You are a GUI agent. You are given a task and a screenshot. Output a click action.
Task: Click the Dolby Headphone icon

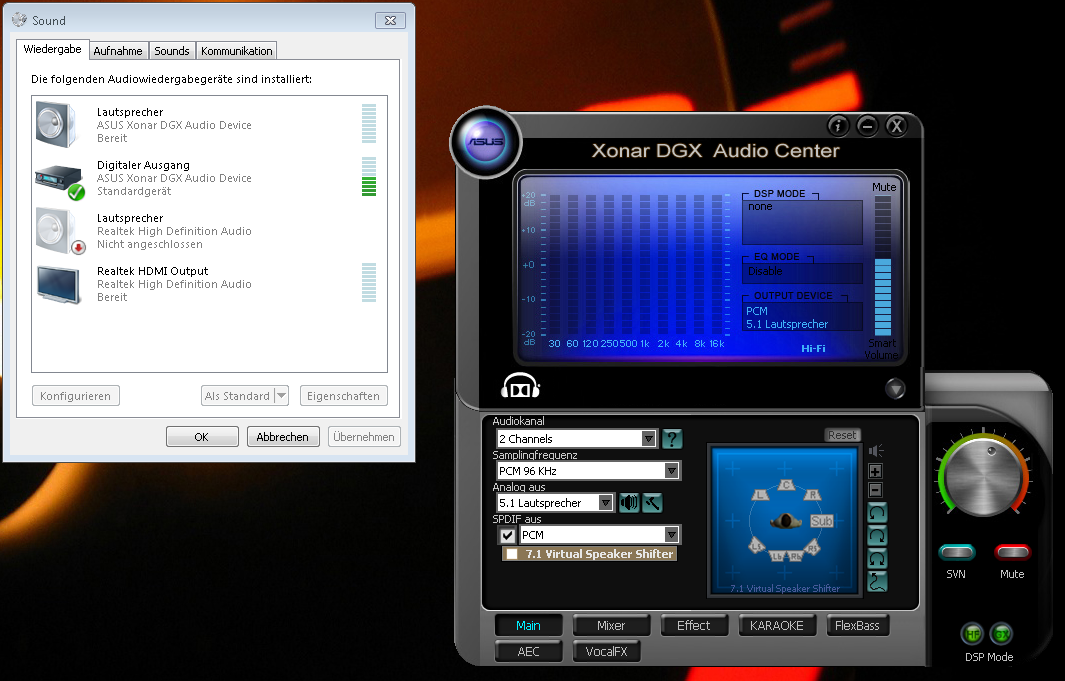[520, 387]
